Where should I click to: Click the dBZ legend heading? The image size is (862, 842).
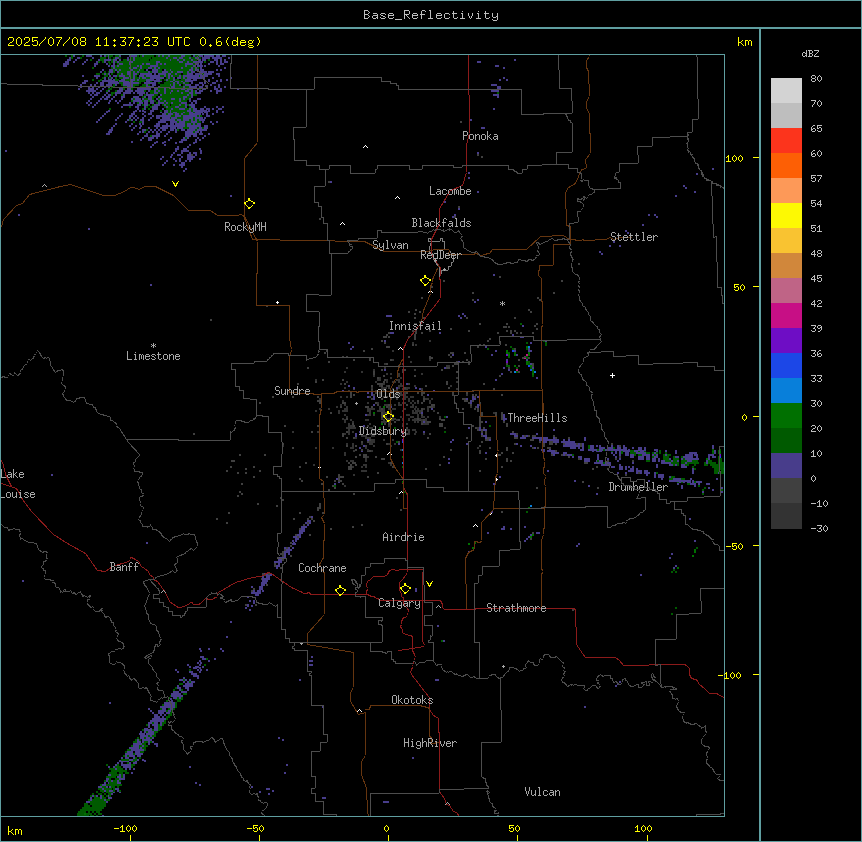point(810,53)
